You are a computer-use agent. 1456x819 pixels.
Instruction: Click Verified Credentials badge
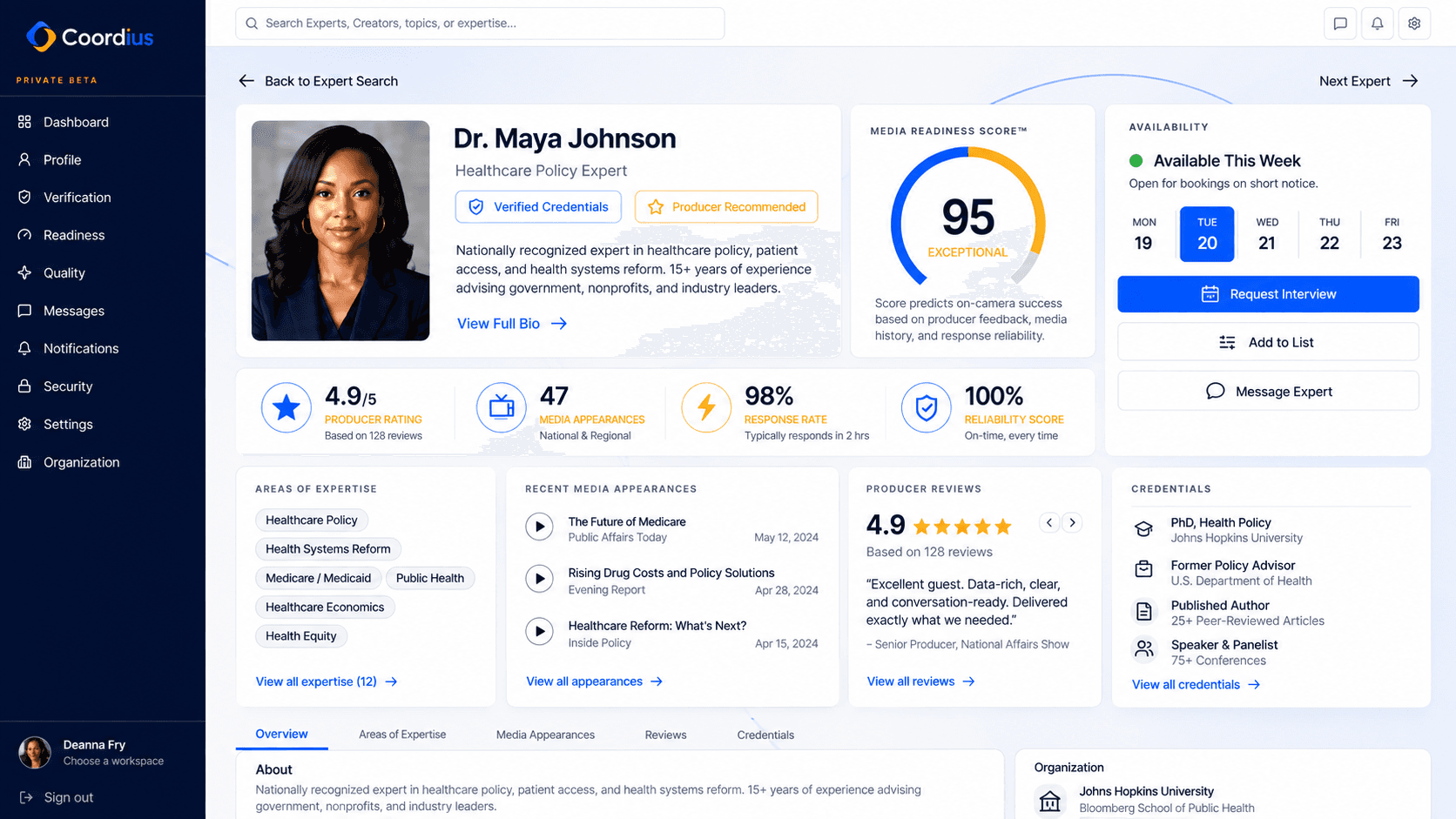pos(538,206)
